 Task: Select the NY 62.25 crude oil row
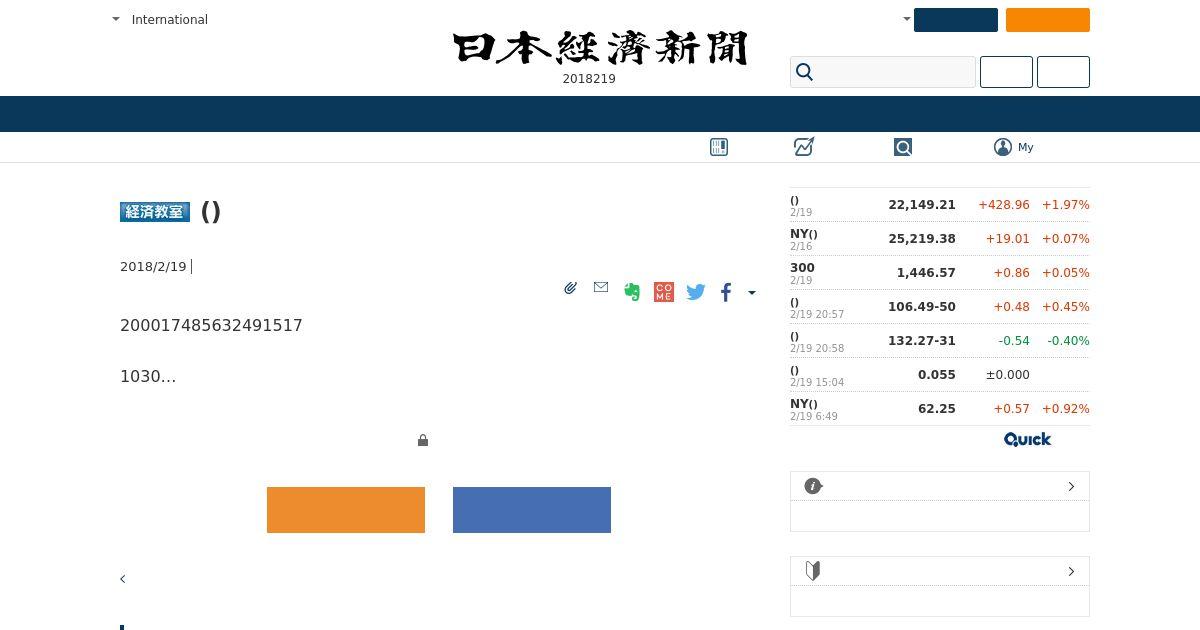940,409
